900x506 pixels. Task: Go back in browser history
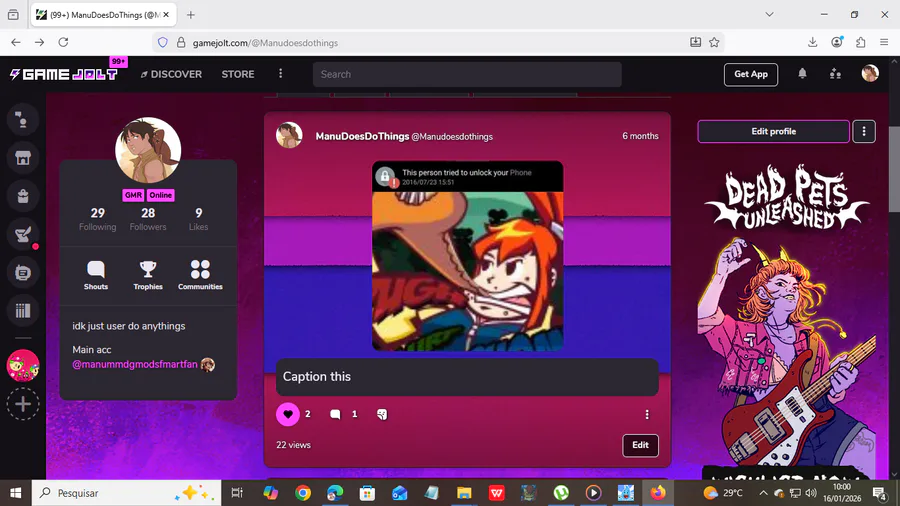click(x=16, y=42)
